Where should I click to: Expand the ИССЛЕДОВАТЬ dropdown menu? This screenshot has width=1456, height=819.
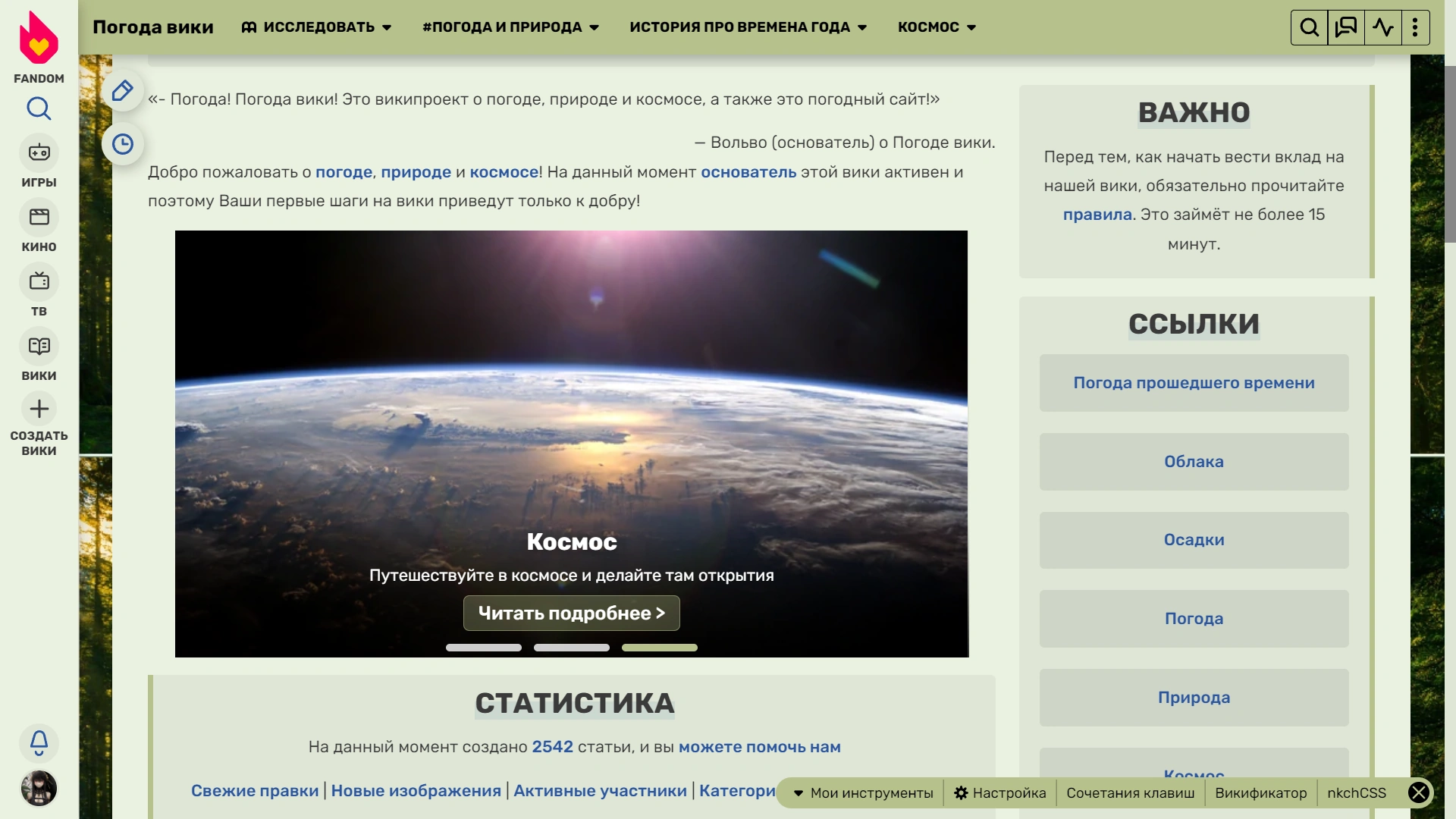pyautogui.click(x=317, y=27)
